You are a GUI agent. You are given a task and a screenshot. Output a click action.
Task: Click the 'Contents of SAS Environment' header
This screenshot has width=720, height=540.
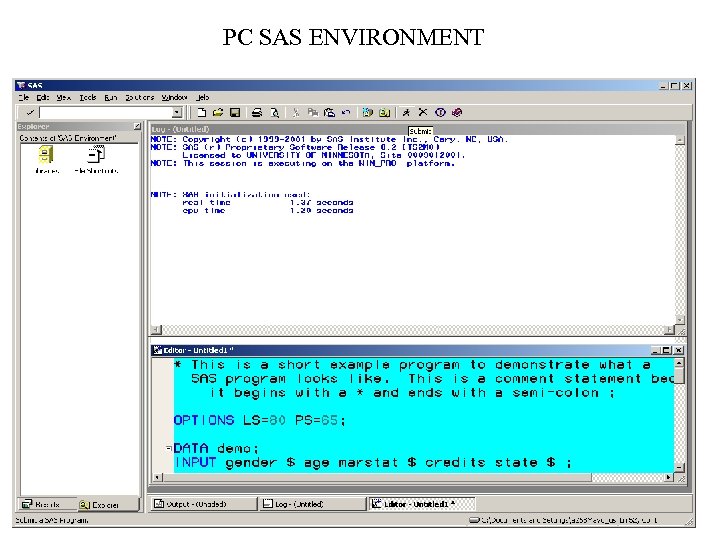tap(68, 138)
